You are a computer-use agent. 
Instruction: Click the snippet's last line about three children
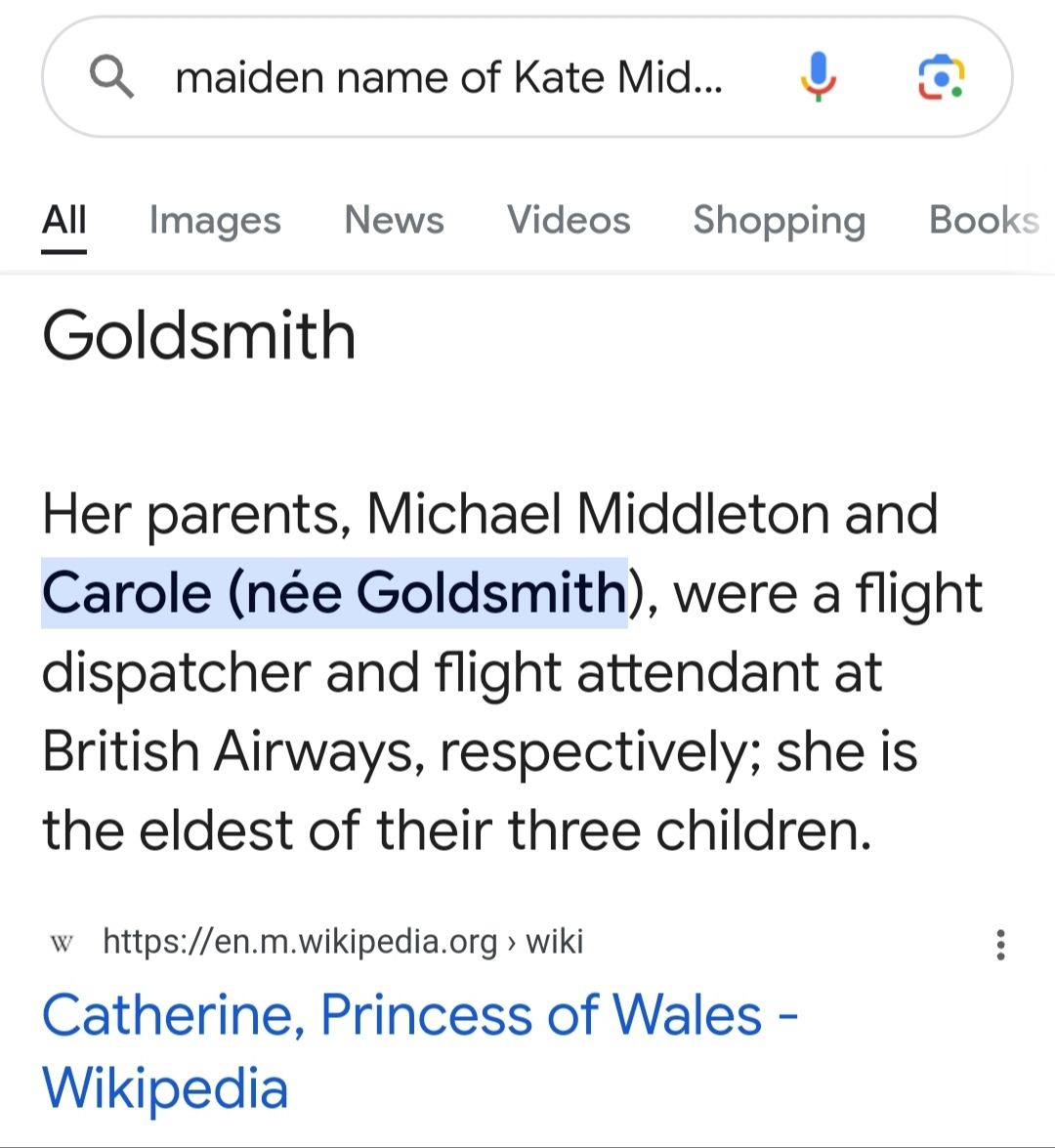(456, 830)
